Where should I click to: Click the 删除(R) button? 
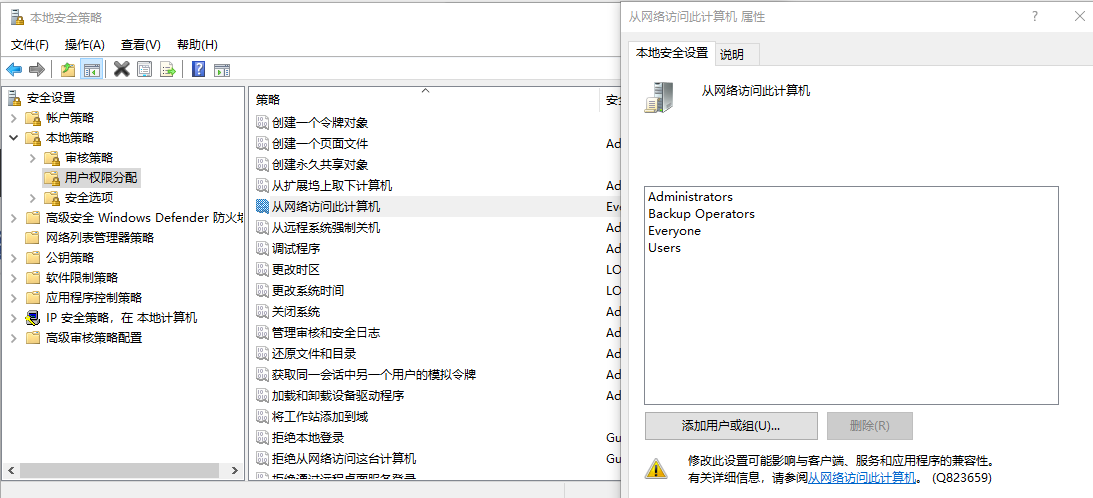[869, 425]
